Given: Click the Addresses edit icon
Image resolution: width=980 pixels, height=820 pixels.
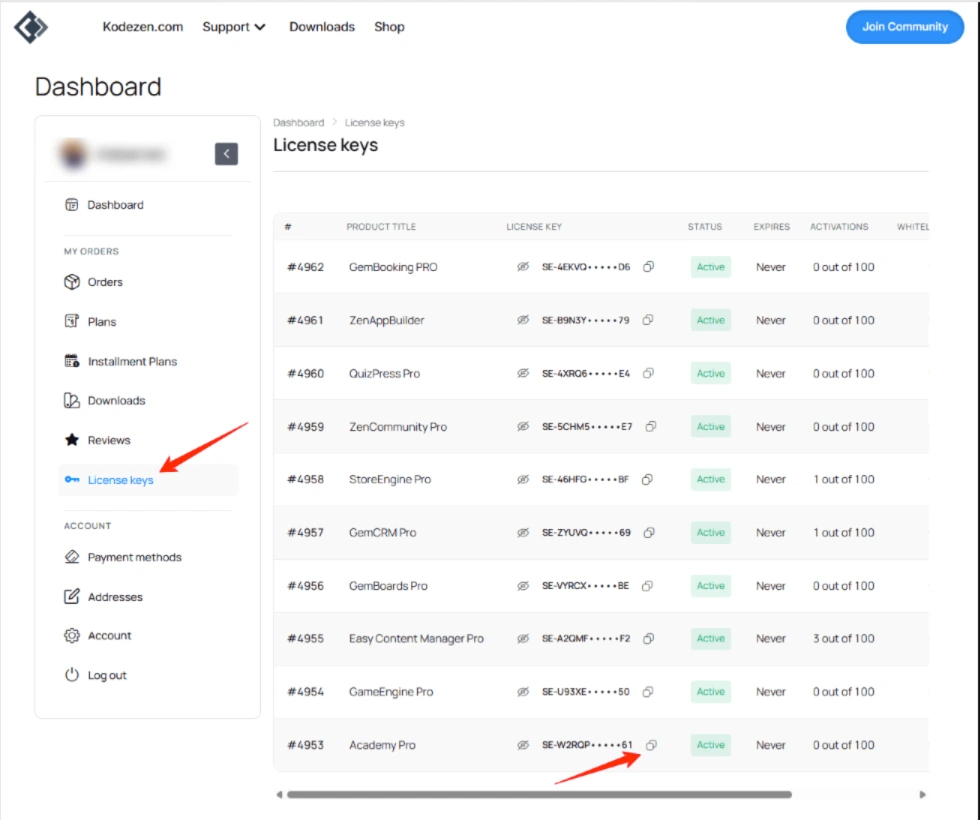Looking at the screenshot, I should [72, 596].
